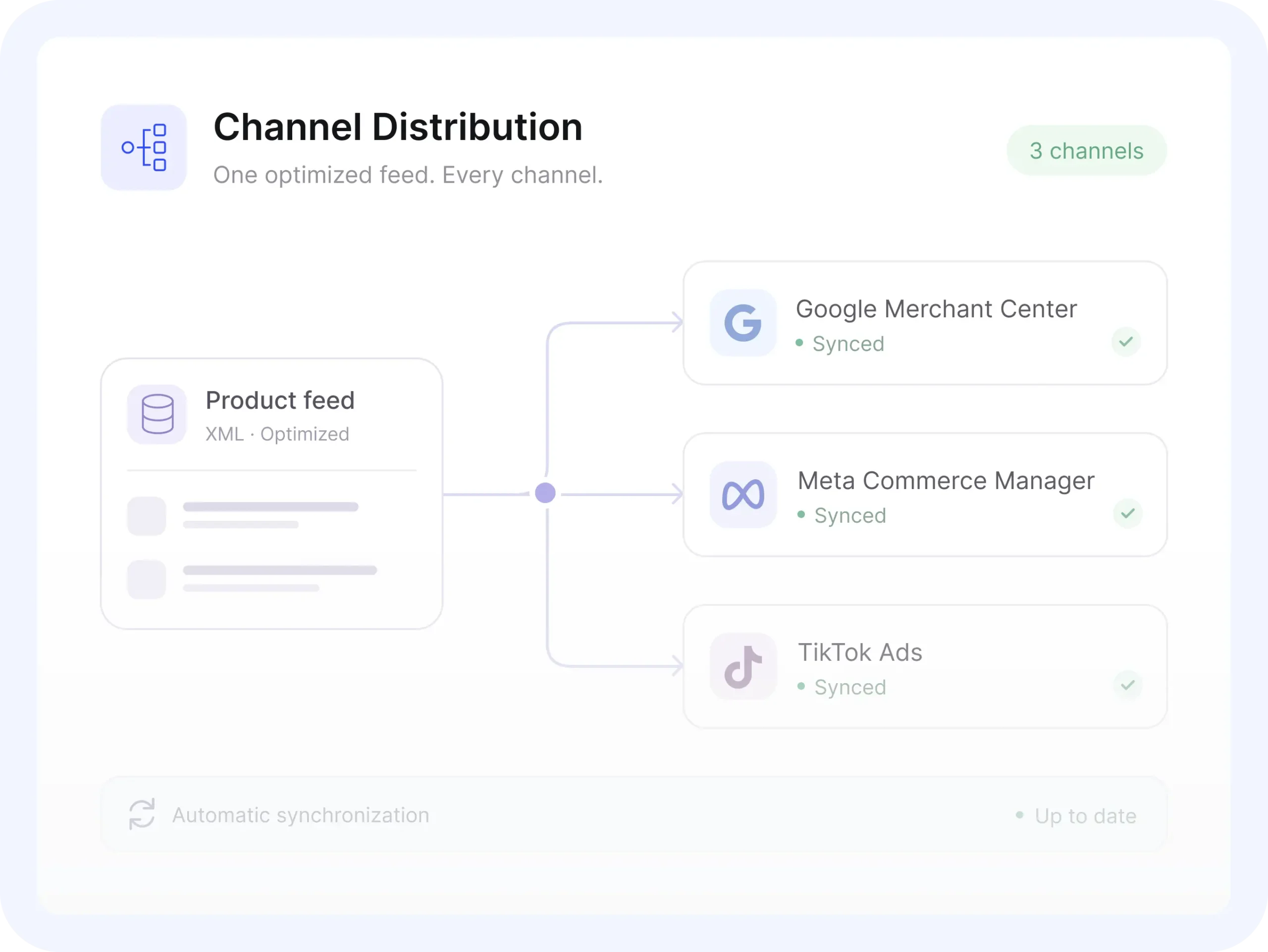The width and height of the screenshot is (1268, 952).
Task: Click the first placeholder product thumbnail
Action: 147,516
